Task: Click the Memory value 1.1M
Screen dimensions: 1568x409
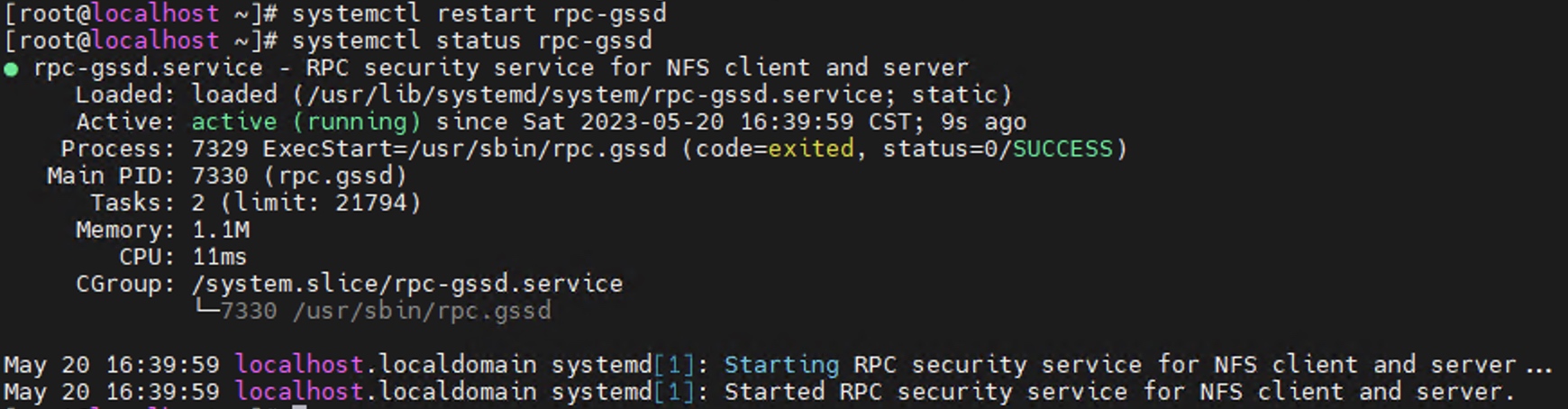Action: (x=221, y=230)
